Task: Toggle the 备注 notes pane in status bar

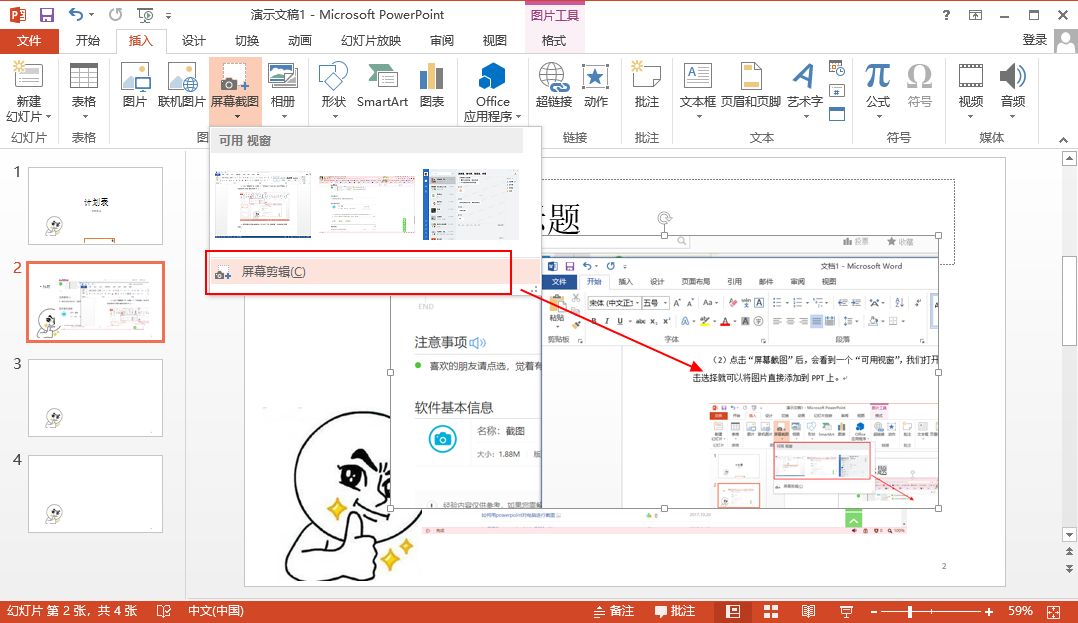Action: (612, 611)
